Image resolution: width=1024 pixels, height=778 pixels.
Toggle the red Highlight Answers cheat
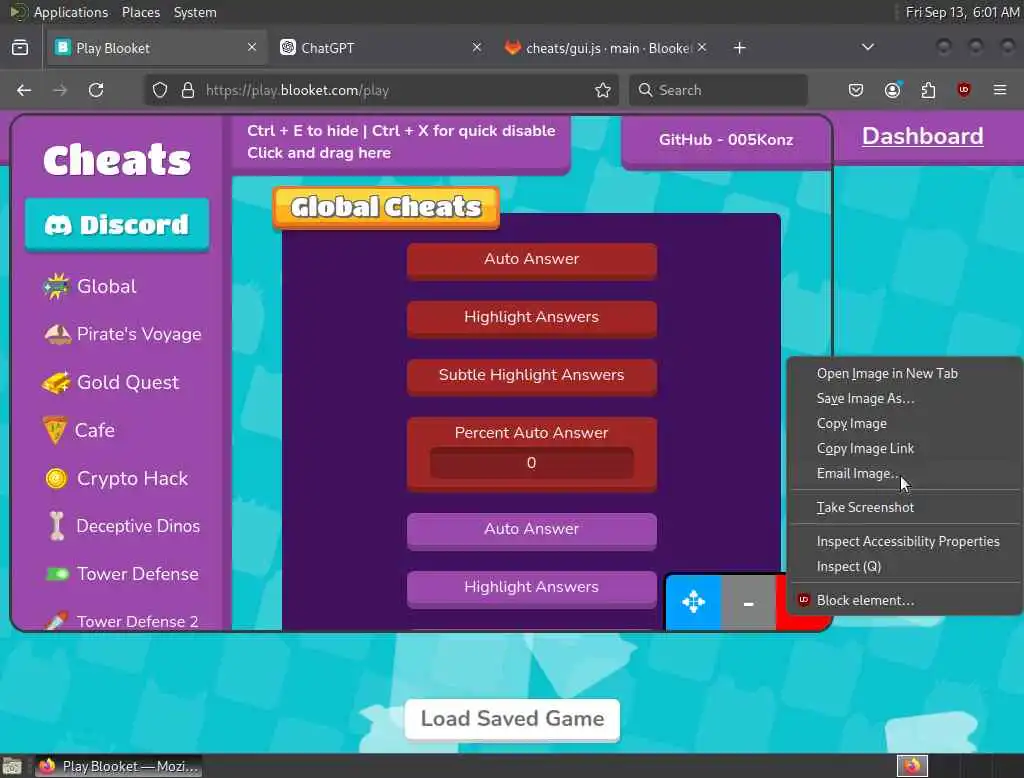pyautogui.click(x=532, y=319)
